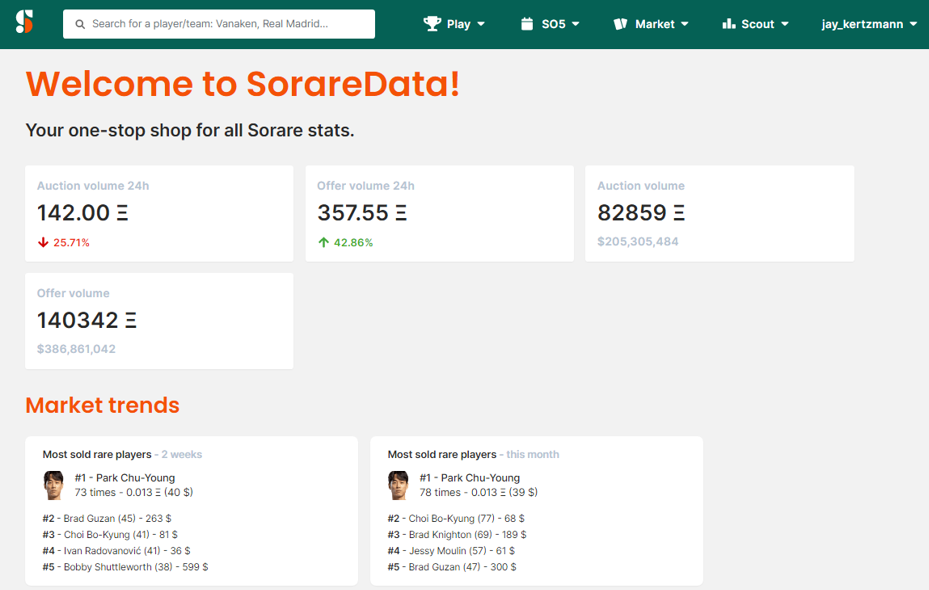Click Ethereum symbol next to 142.00

pos(122,213)
